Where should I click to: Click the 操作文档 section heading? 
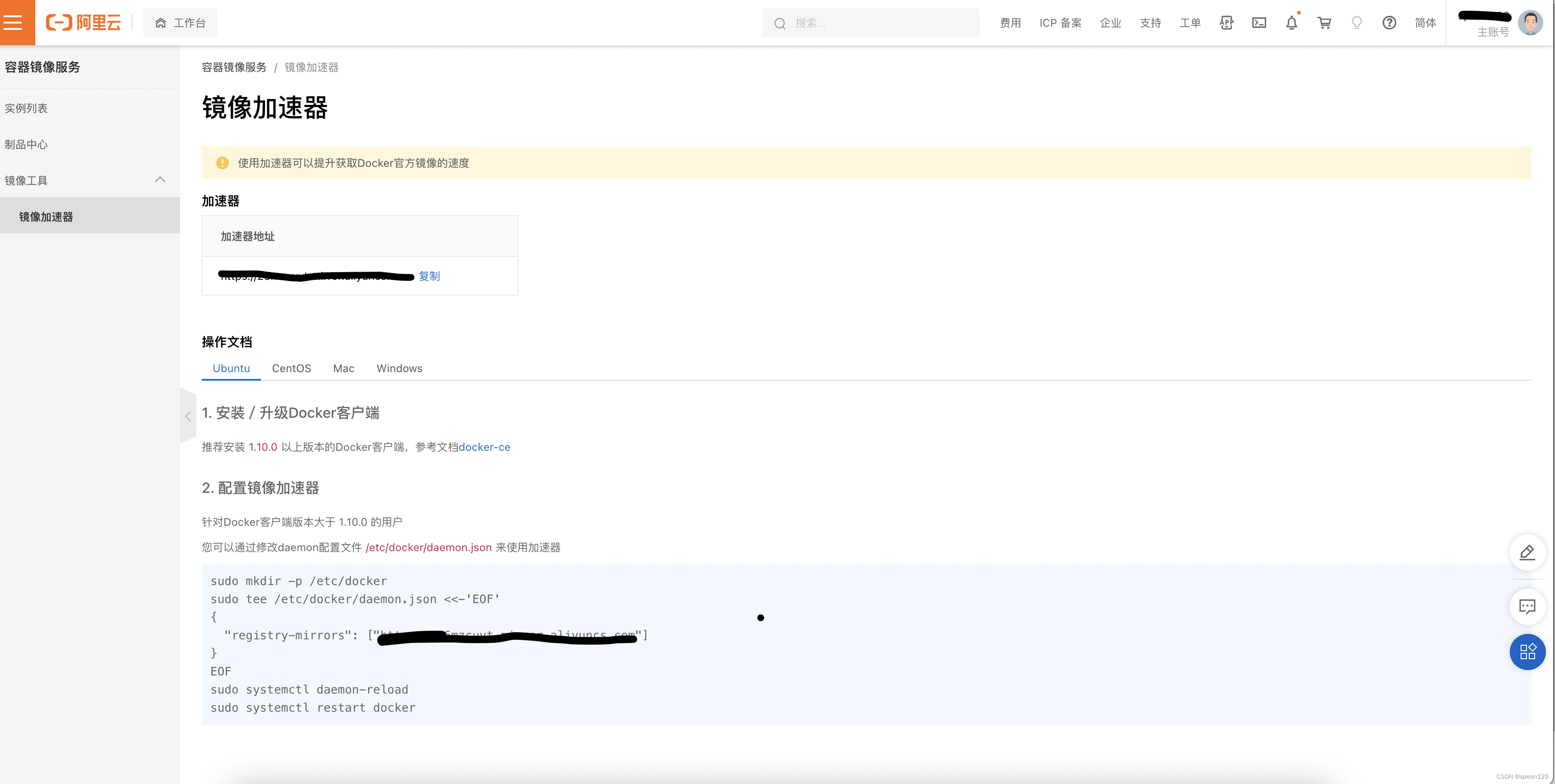[x=227, y=342]
